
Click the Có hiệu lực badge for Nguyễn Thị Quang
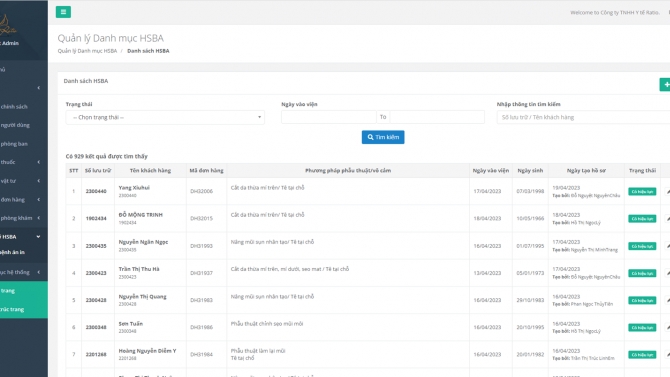pyautogui.click(x=642, y=300)
